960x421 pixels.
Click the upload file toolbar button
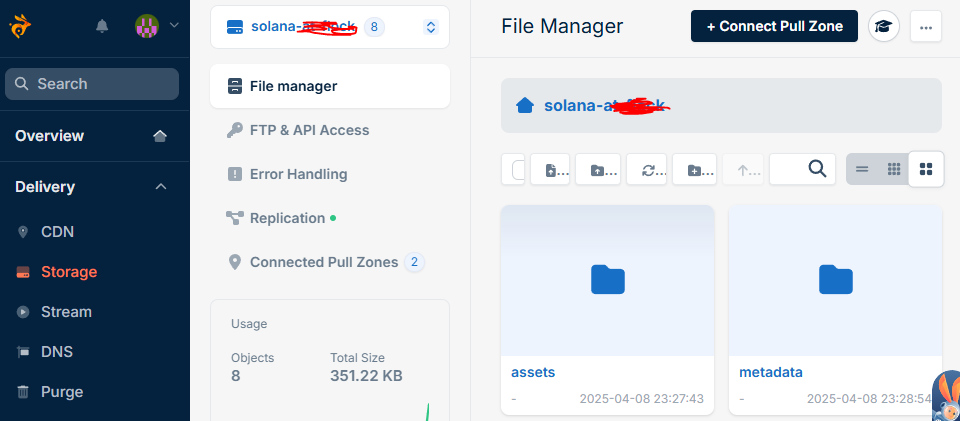550,170
